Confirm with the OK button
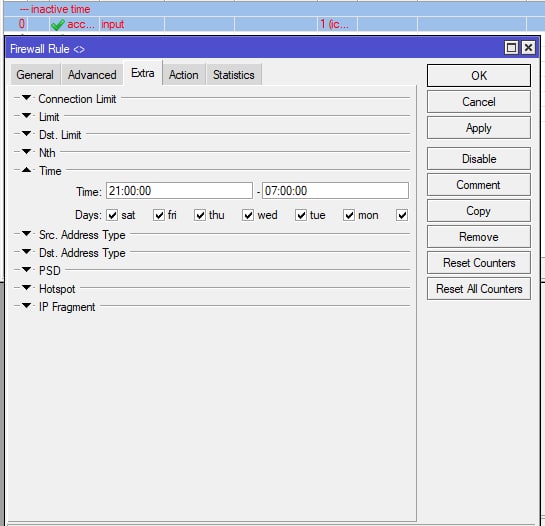 [x=479, y=75]
